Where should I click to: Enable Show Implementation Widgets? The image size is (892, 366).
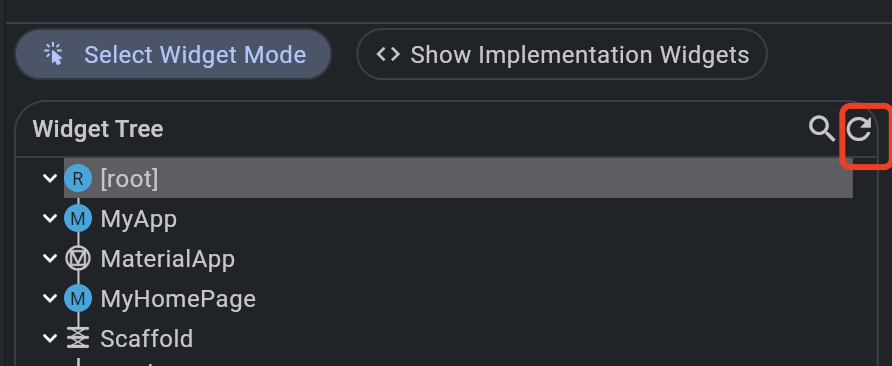coord(562,55)
